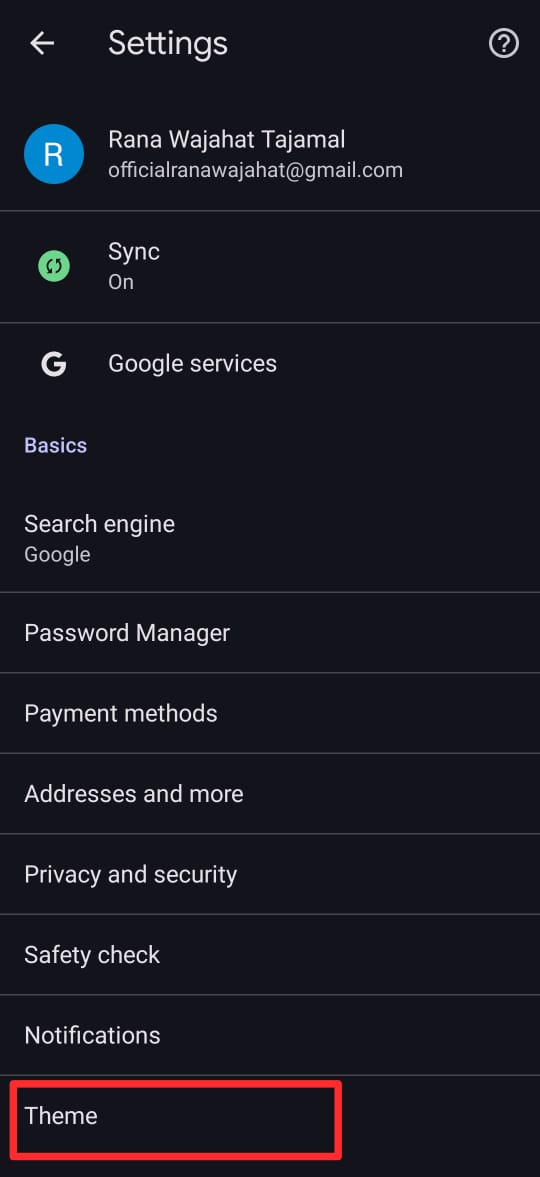
Task: Open Rana Wajahat Tajamal account entry
Action: [270, 154]
